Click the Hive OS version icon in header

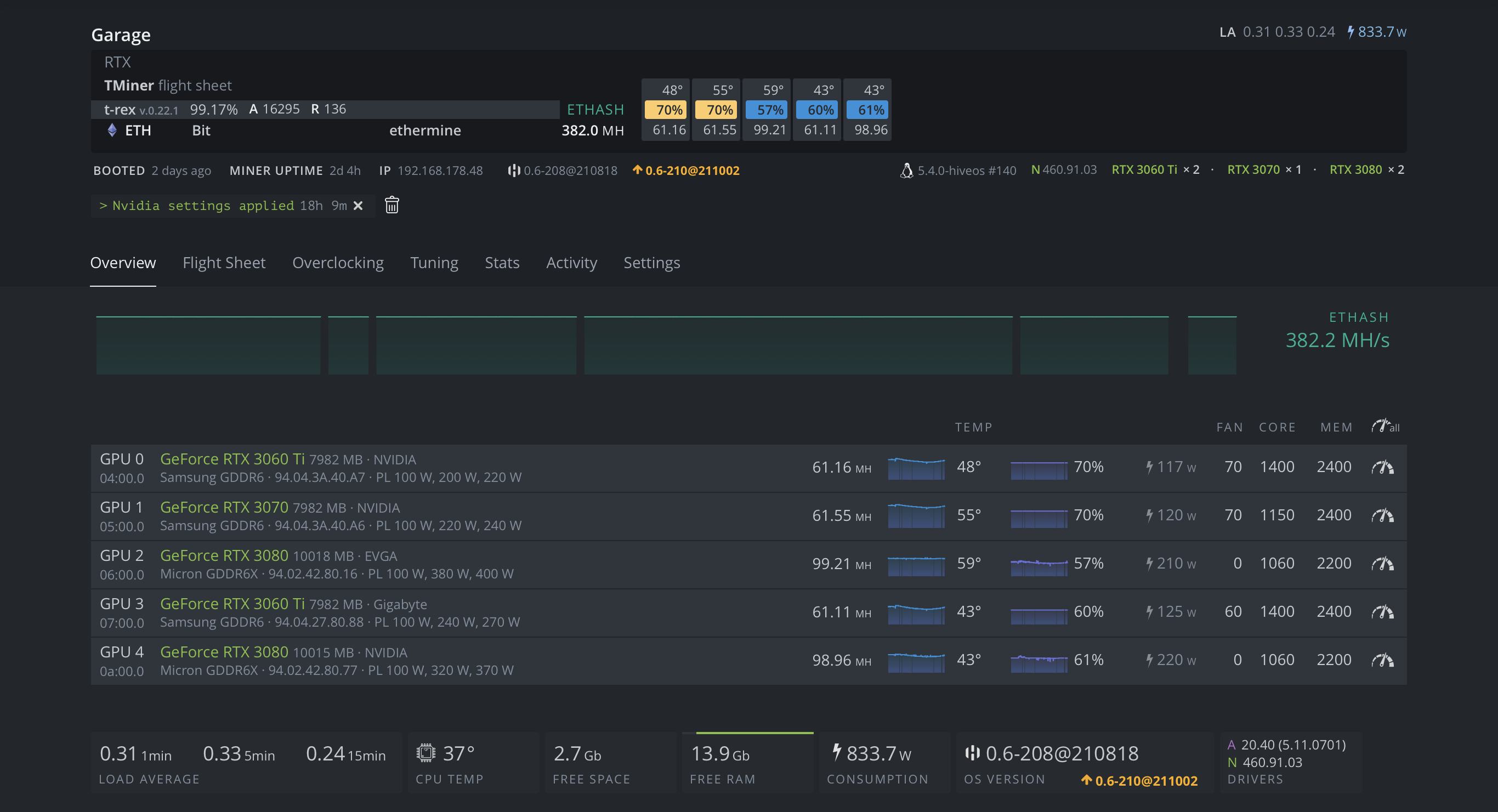[x=513, y=171]
